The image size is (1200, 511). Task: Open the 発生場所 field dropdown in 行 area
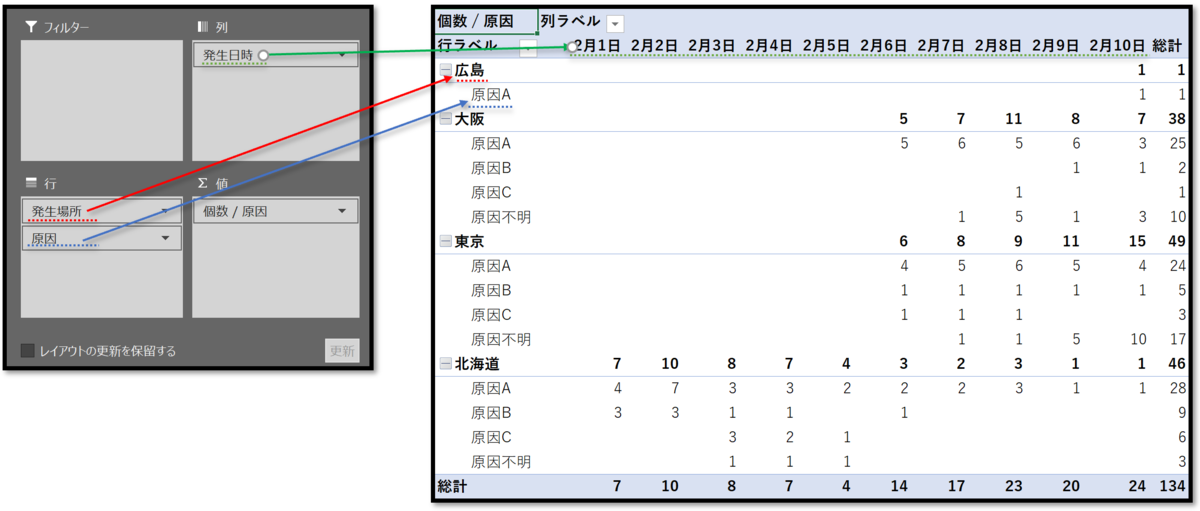(x=165, y=211)
